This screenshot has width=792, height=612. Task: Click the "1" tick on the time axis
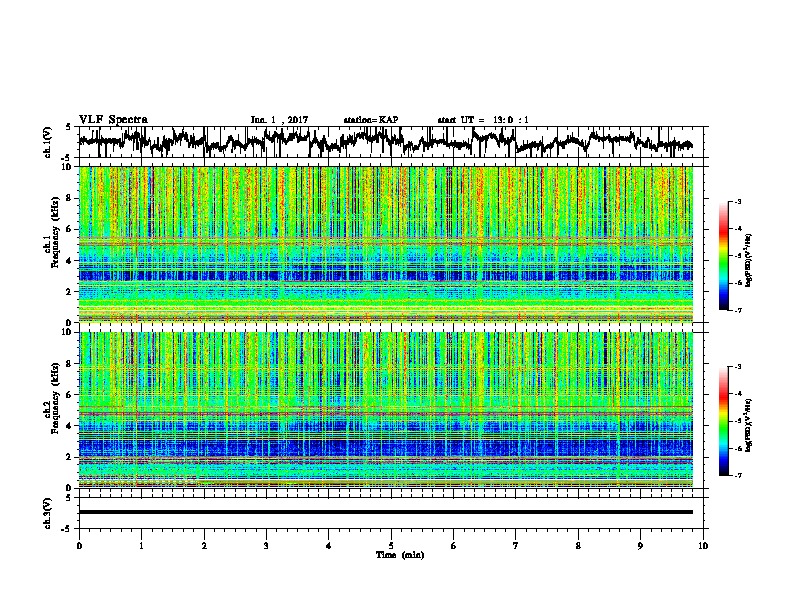tap(141, 545)
